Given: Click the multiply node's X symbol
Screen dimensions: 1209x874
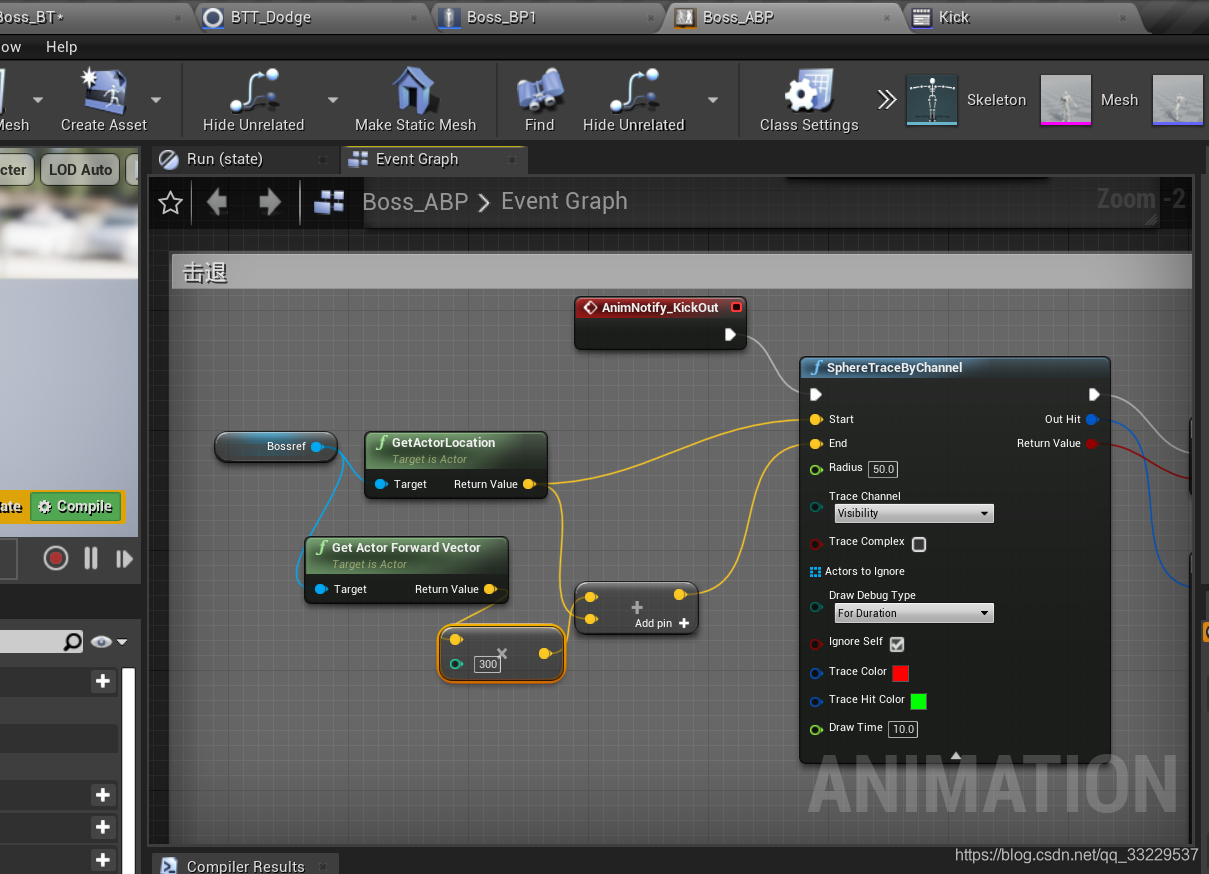Looking at the screenshot, I should [x=502, y=653].
